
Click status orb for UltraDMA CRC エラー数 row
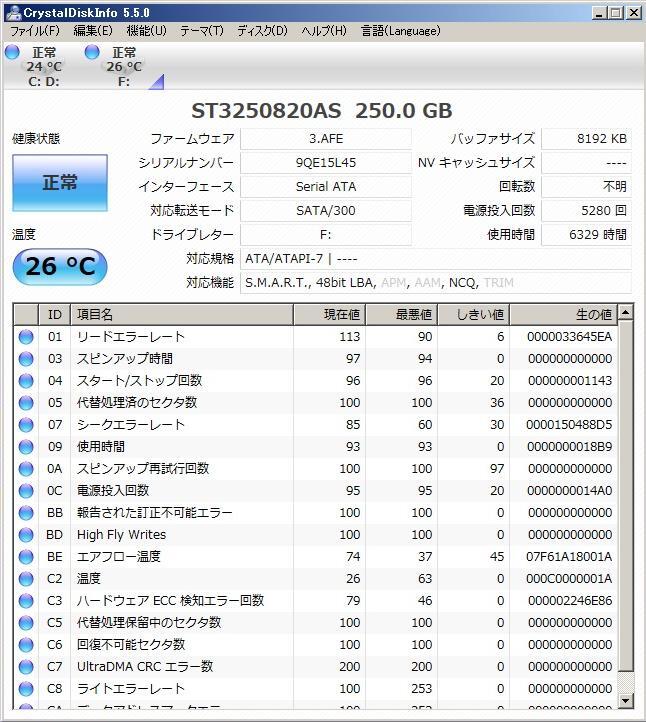26,667
